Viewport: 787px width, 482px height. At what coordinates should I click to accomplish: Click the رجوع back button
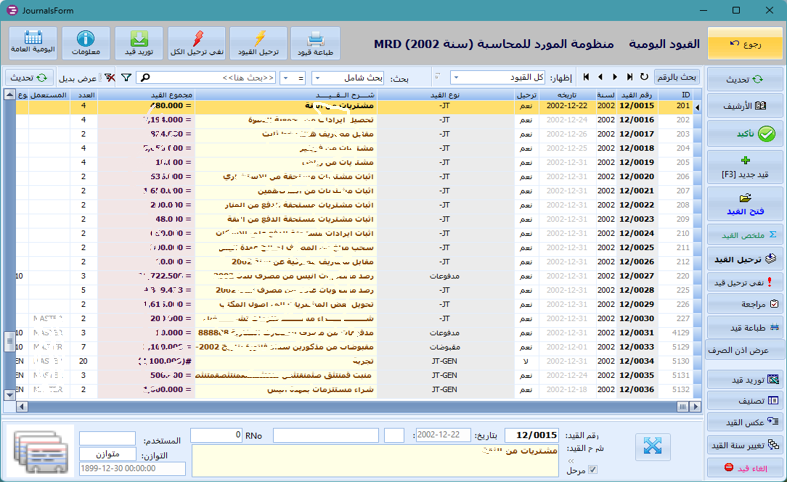coord(745,44)
